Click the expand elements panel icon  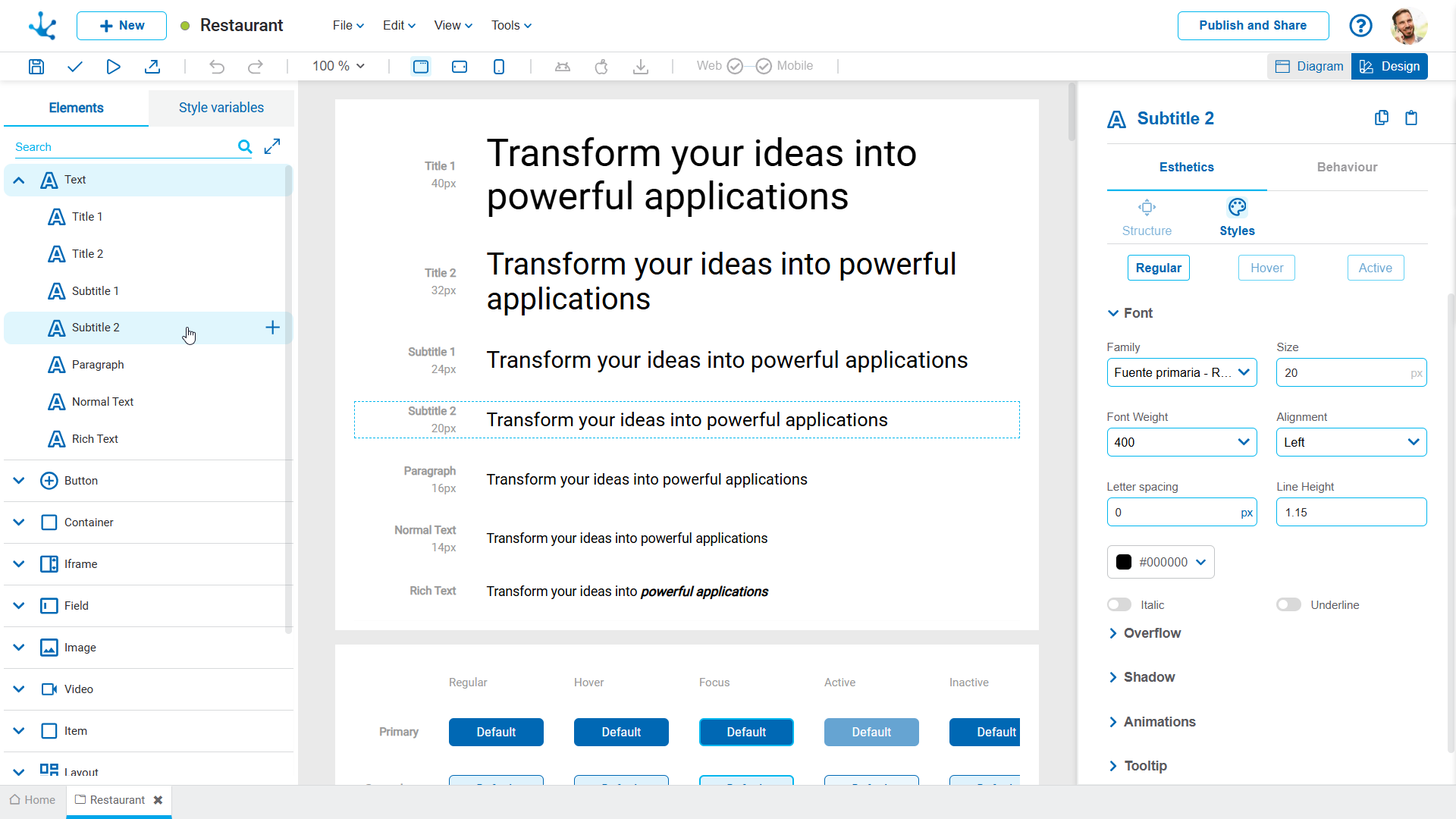[272, 146]
